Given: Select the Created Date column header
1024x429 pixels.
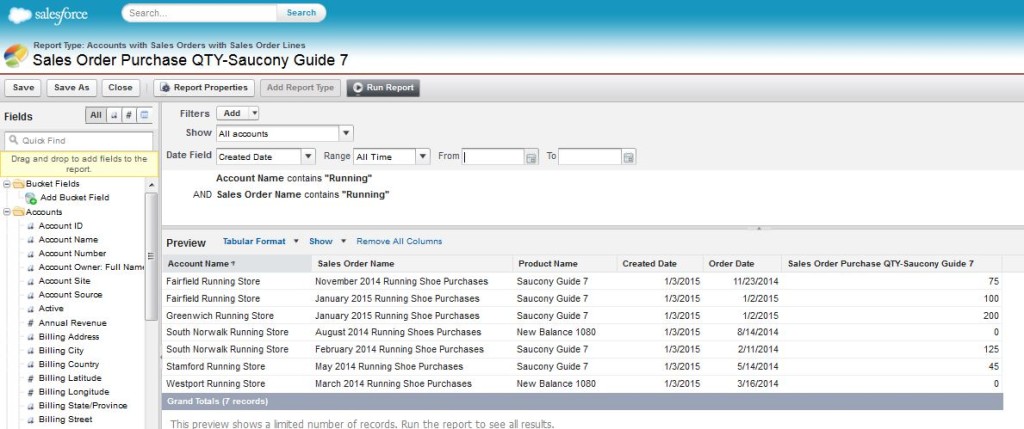Looking at the screenshot, I should pos(660,264).
